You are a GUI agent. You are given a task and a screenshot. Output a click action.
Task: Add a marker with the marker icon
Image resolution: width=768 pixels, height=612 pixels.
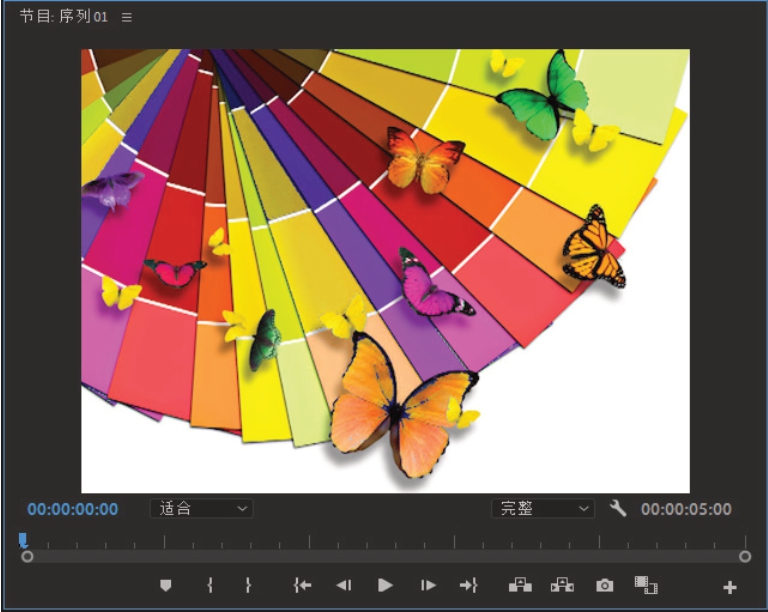coord(166,586)
